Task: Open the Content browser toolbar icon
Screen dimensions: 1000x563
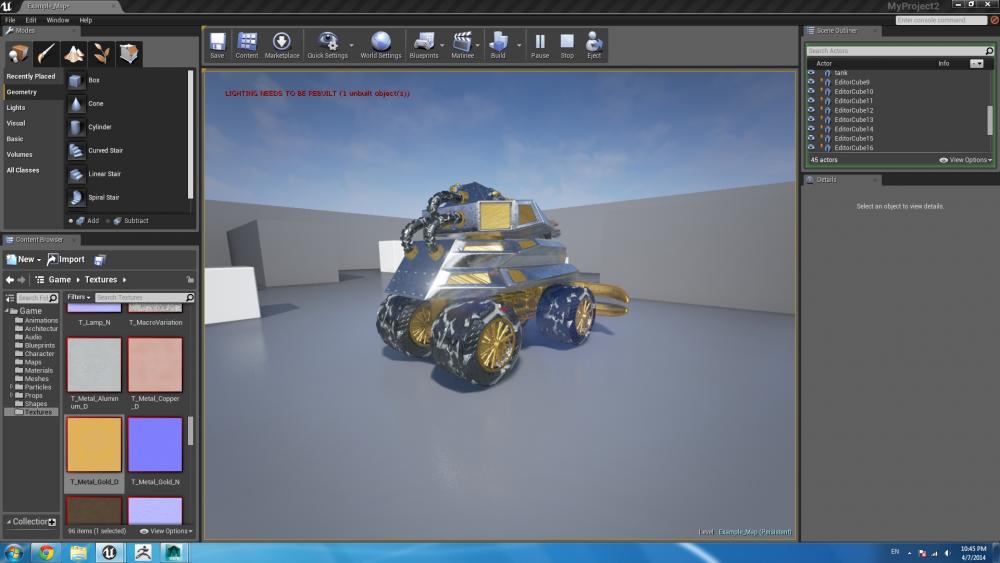Action: click(247, 45)
